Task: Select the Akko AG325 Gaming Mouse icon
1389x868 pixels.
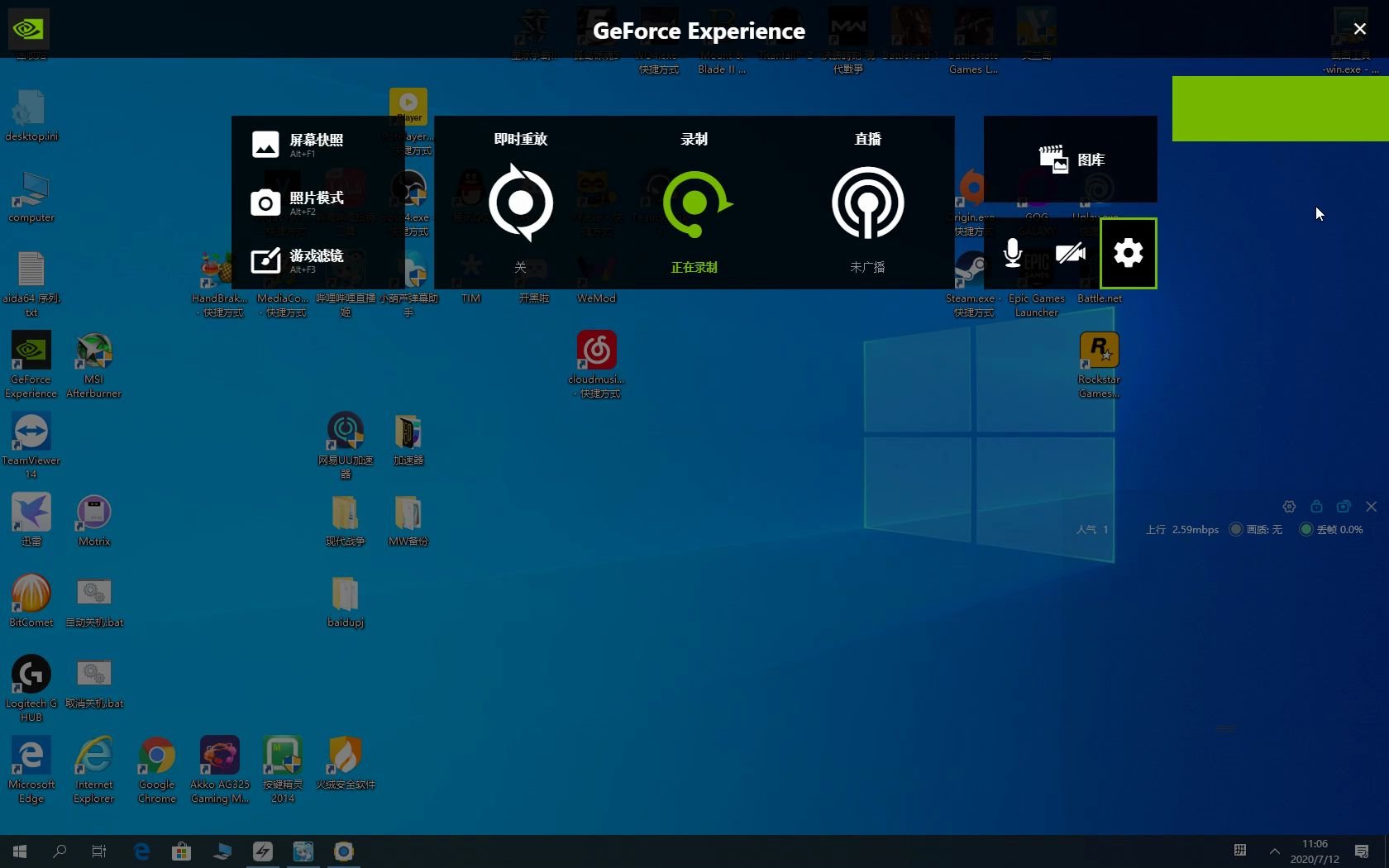Action: point(219,770)
